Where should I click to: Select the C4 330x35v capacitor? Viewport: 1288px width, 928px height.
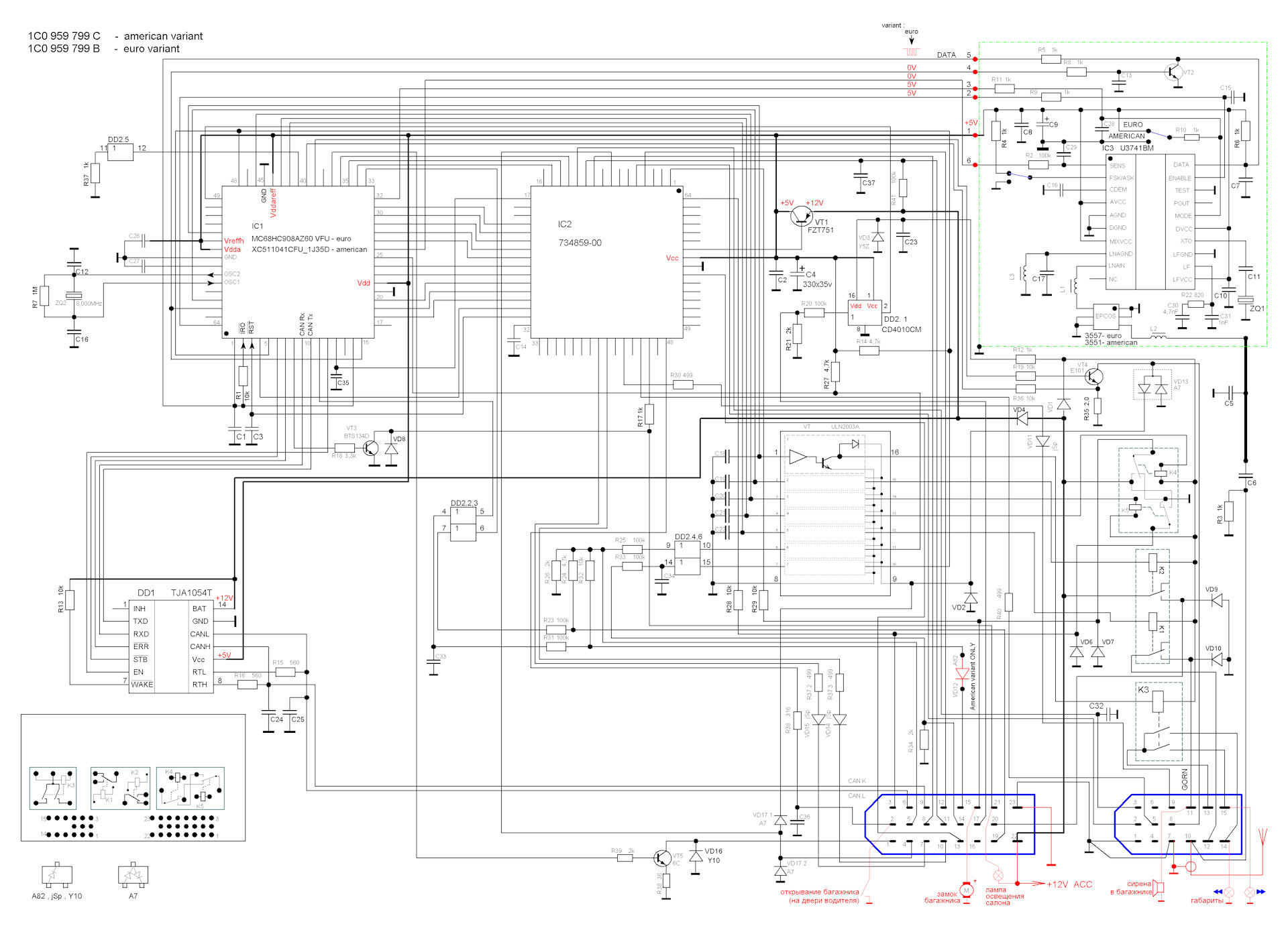tap(798, 273)
